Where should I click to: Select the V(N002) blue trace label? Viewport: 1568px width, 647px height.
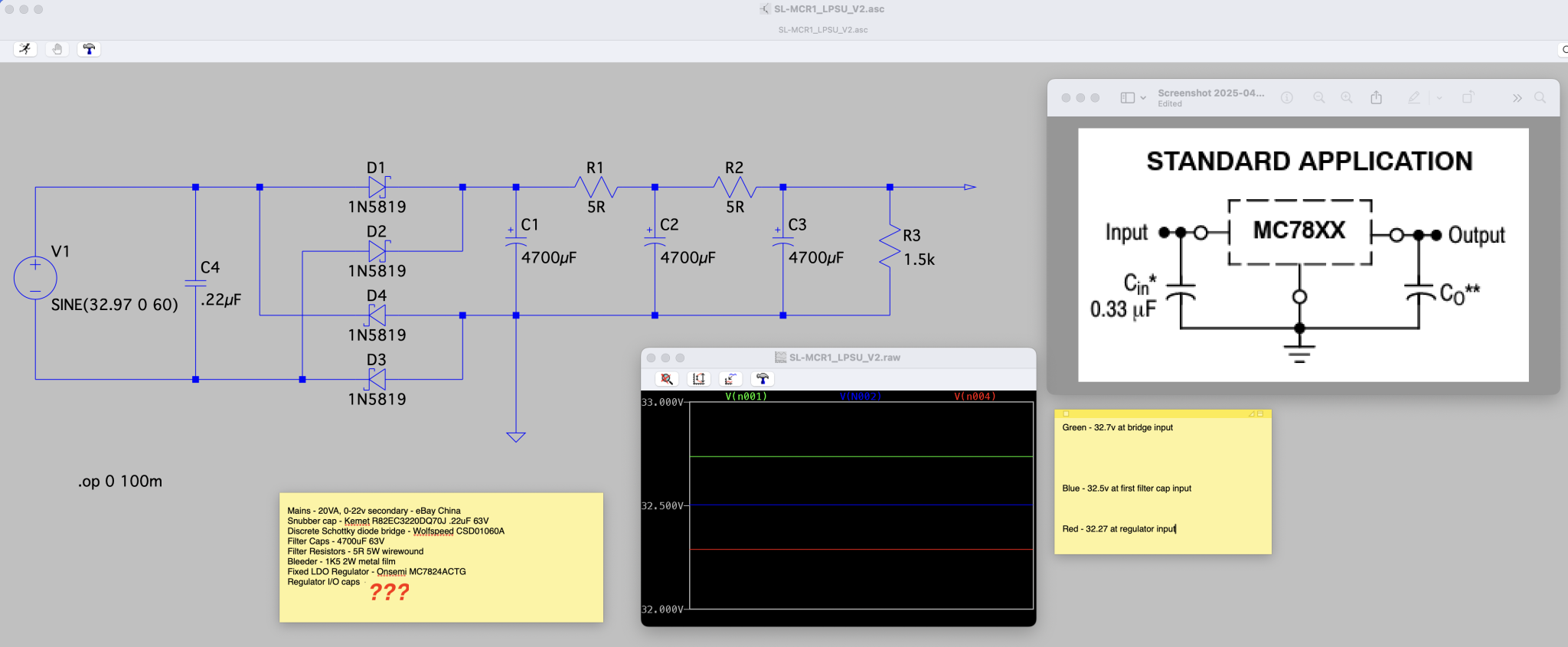pyautogui.click(x=861, y=397)
